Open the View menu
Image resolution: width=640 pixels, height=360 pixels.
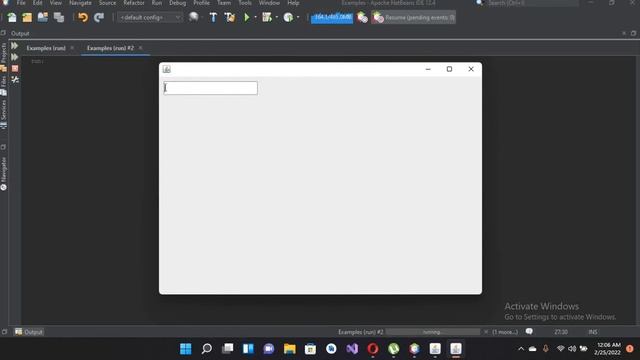56,3
